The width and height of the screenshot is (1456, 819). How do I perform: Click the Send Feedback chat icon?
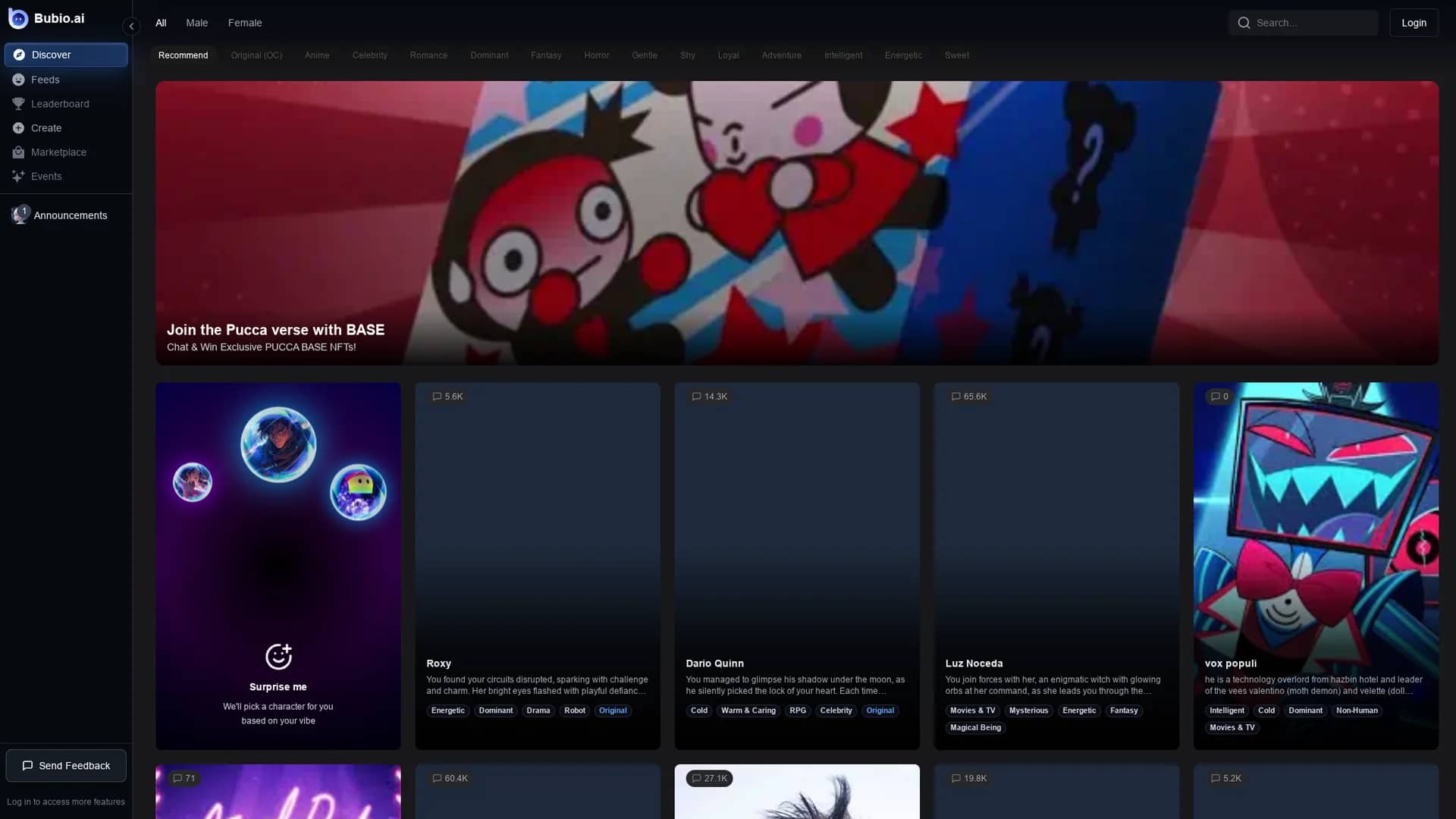[27, 766]
